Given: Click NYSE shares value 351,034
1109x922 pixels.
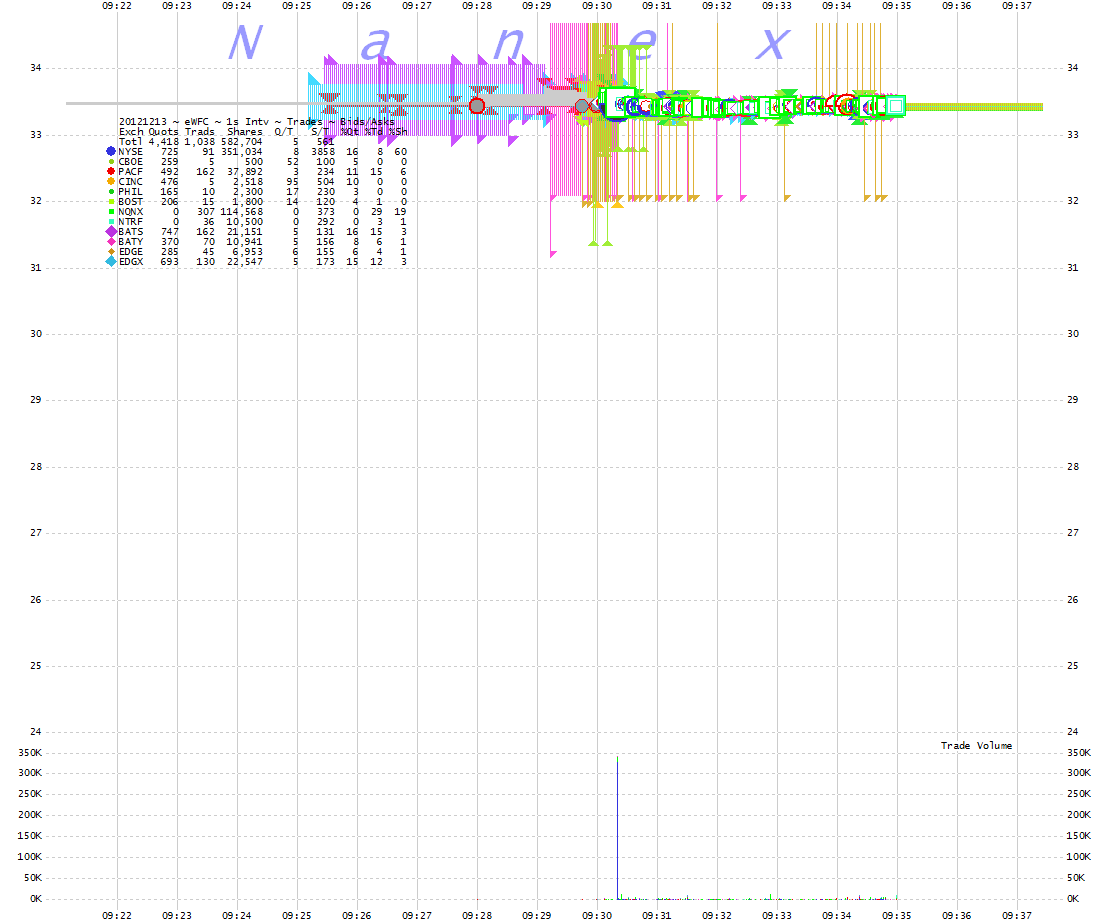Looking at the screenshot, I should pyautogui.click(x=242, y=151).
